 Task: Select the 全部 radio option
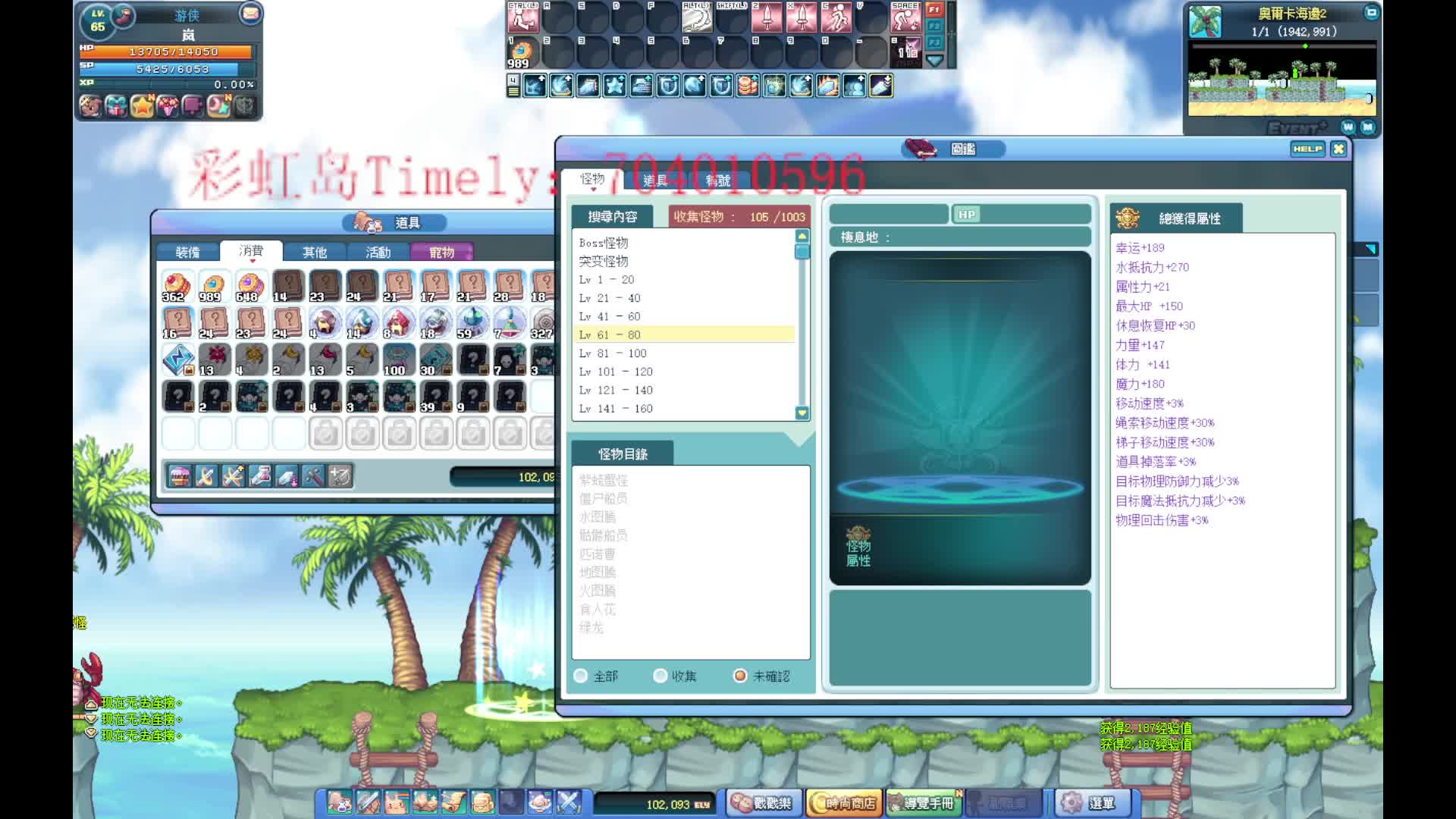(582, 676)
